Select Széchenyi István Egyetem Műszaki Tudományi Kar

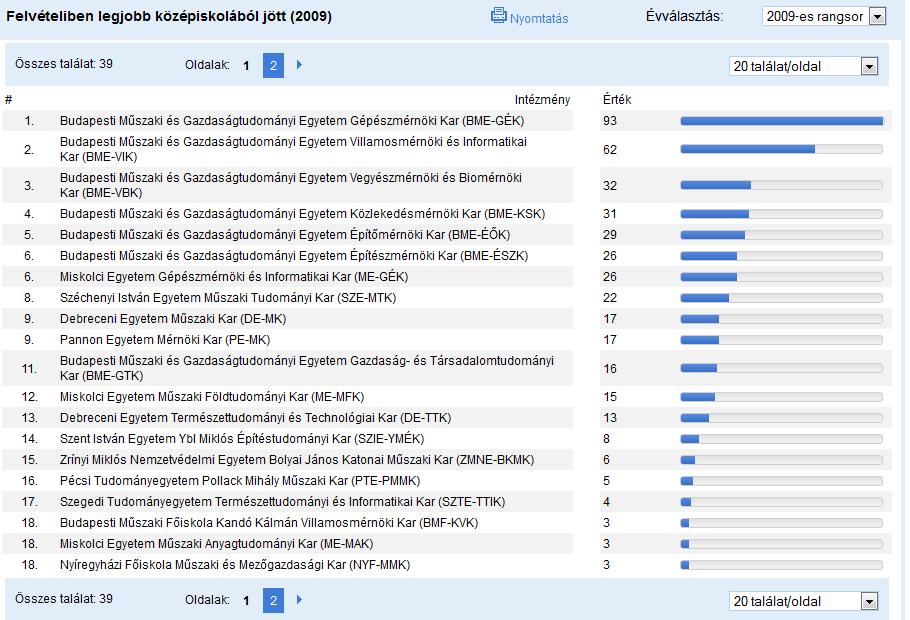click(x=228, y=298)
